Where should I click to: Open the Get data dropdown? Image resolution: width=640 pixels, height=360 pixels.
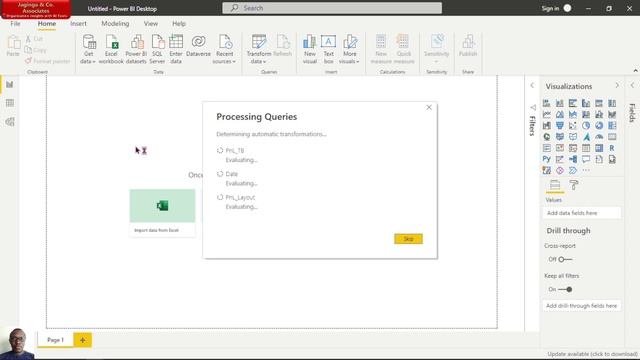point(88,49)
